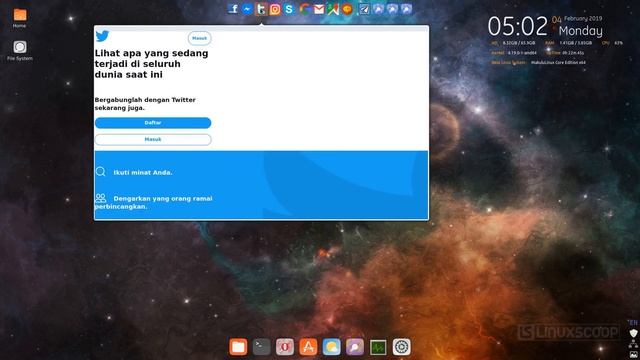Click the Twitter launcher in top dock
This screenshot has width=640, height=360.
point(261,9)
